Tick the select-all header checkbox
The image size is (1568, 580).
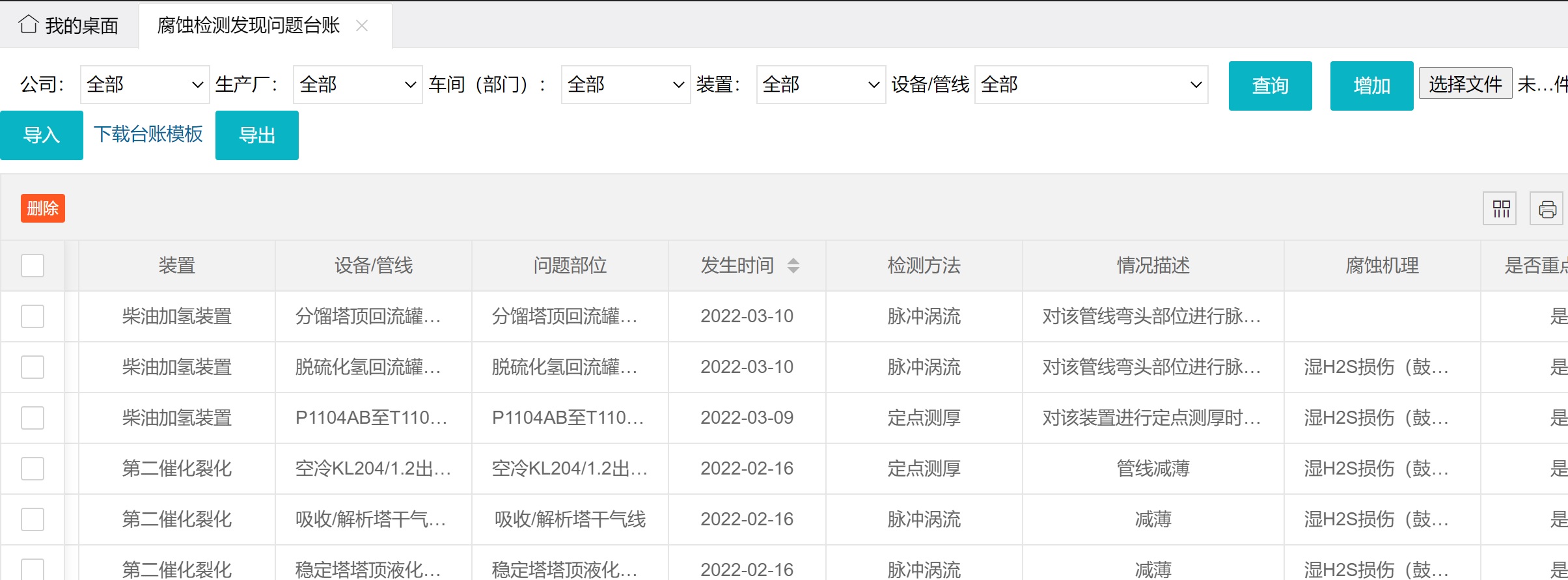33,266
